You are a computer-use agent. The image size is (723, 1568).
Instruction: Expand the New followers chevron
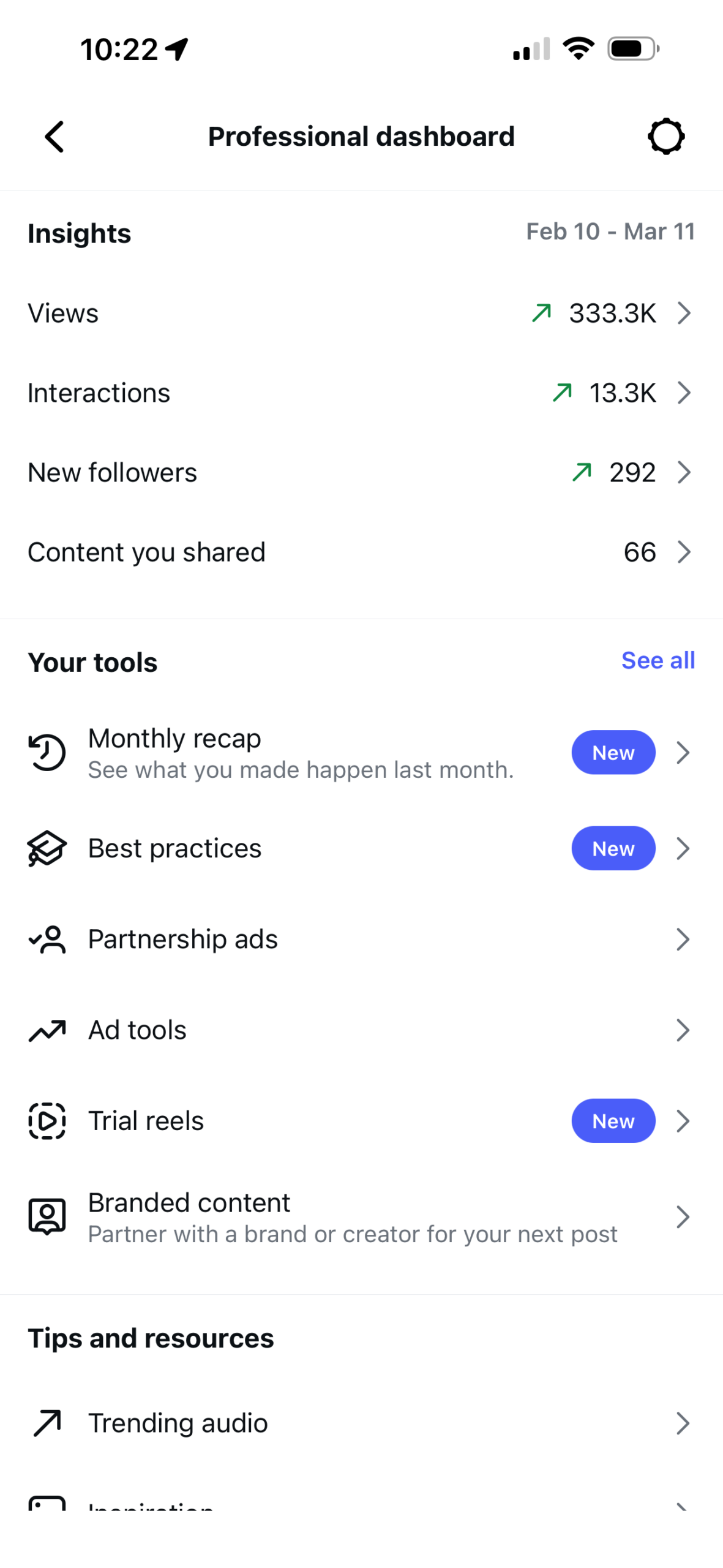(x=684, y=472)
